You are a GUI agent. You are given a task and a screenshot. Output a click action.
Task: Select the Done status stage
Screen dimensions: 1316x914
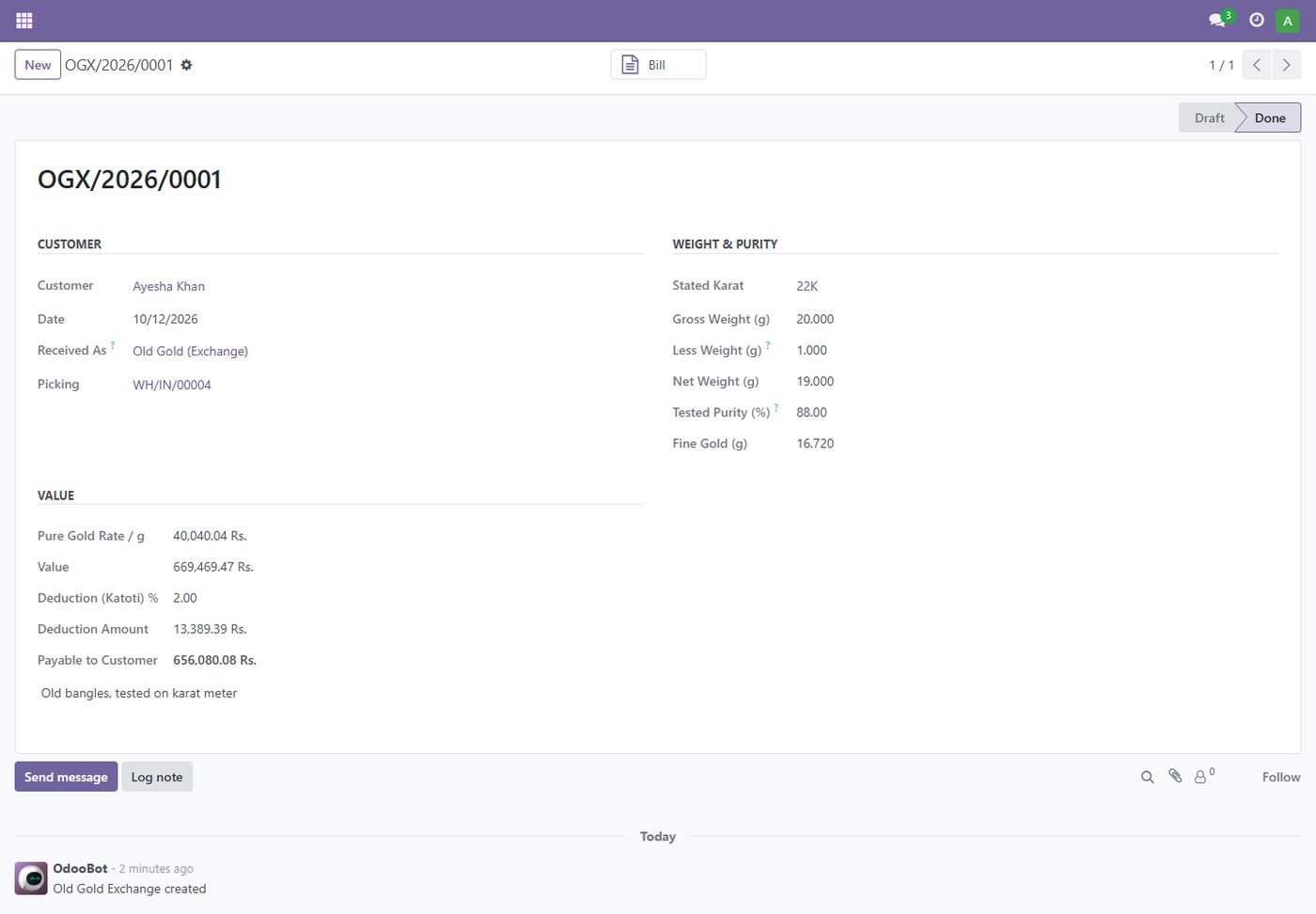click(x=1269, y=118)
